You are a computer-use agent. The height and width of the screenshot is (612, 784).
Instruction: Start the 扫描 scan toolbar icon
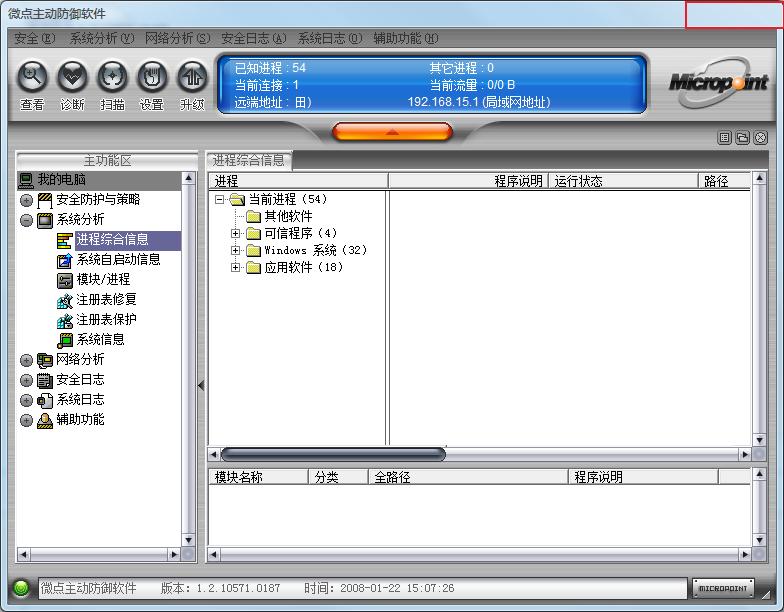[x=112, y=78]
